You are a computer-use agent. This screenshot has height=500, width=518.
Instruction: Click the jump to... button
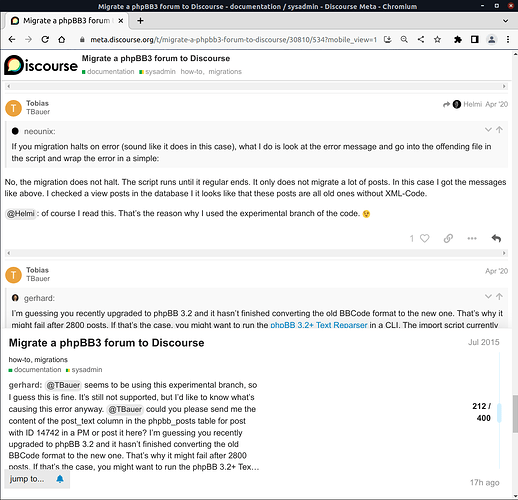tap(27, 479)
